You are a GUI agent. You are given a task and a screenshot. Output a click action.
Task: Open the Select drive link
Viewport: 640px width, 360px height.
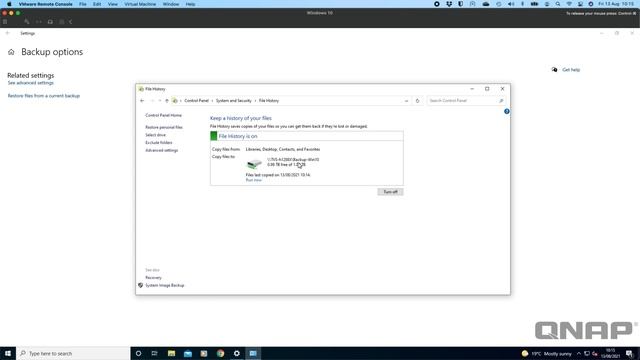[x=156, y=135]
